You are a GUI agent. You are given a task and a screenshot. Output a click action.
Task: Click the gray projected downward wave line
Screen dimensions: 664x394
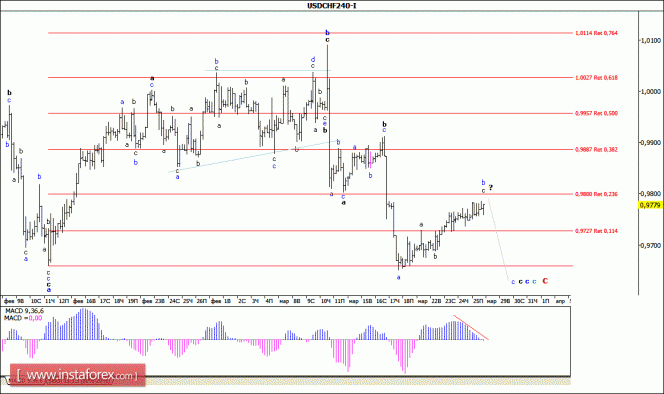498,239
